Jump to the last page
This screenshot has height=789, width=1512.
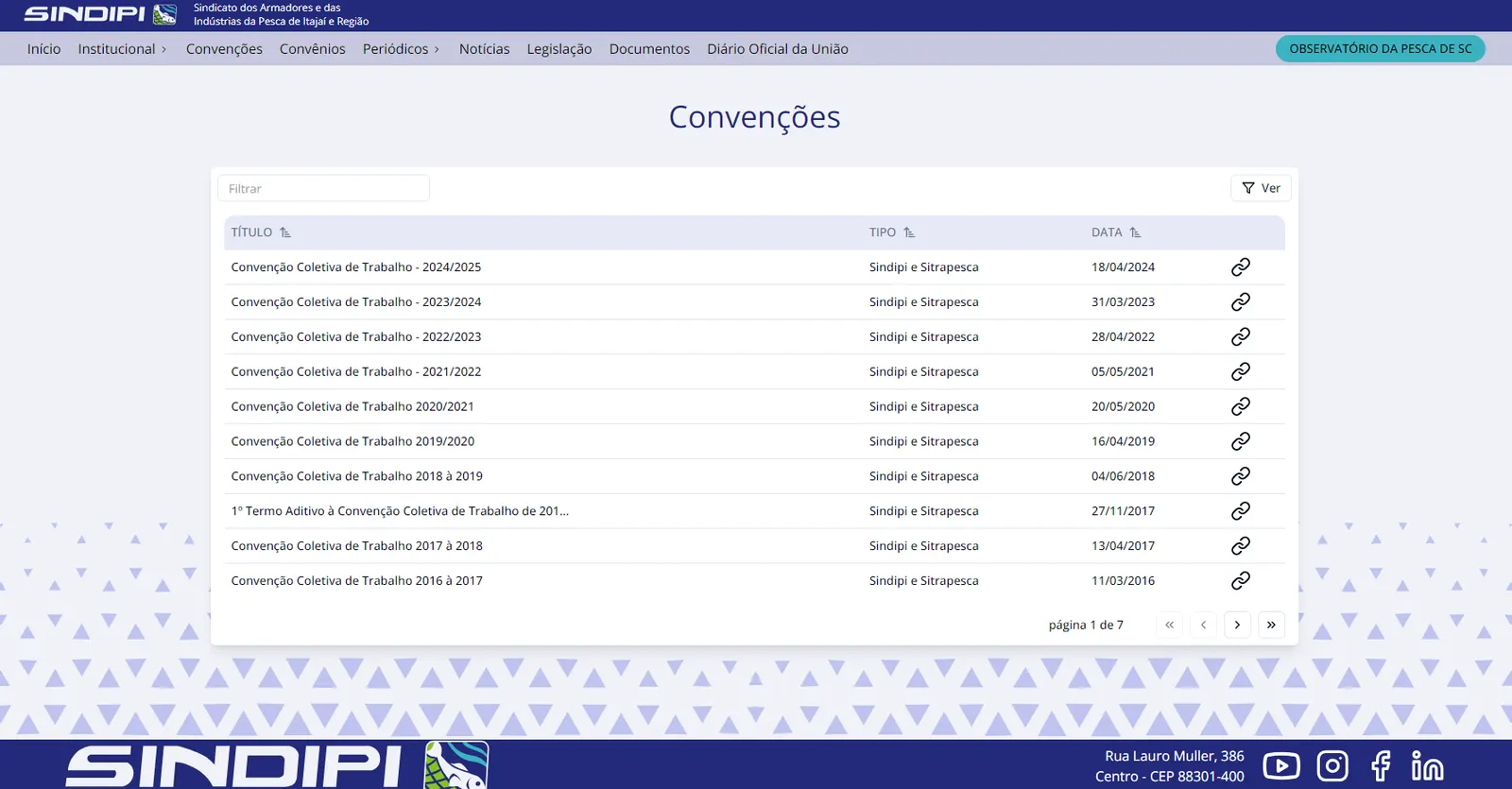[x=1271, y=625]
